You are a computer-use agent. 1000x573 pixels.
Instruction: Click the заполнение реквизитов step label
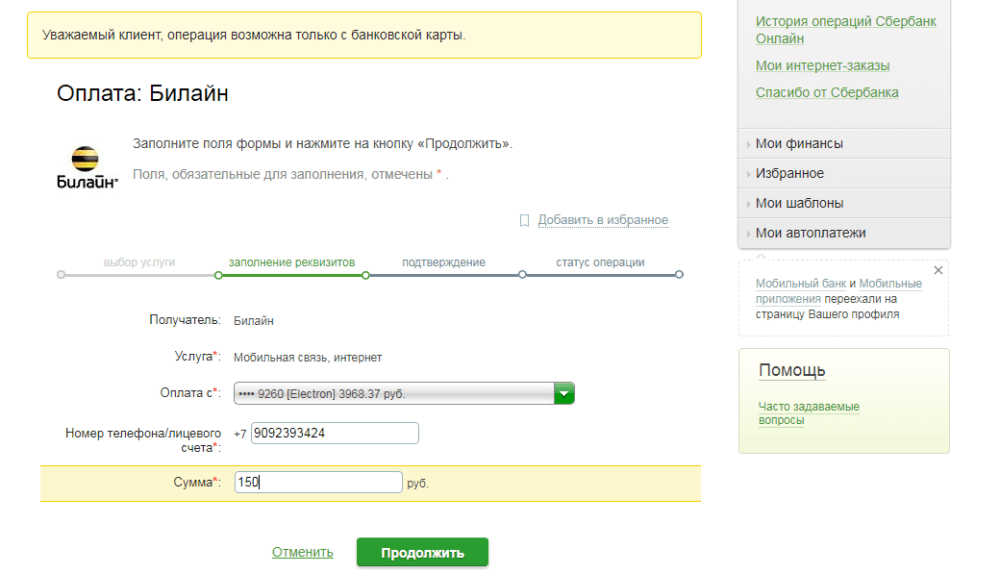pos(291,262)
